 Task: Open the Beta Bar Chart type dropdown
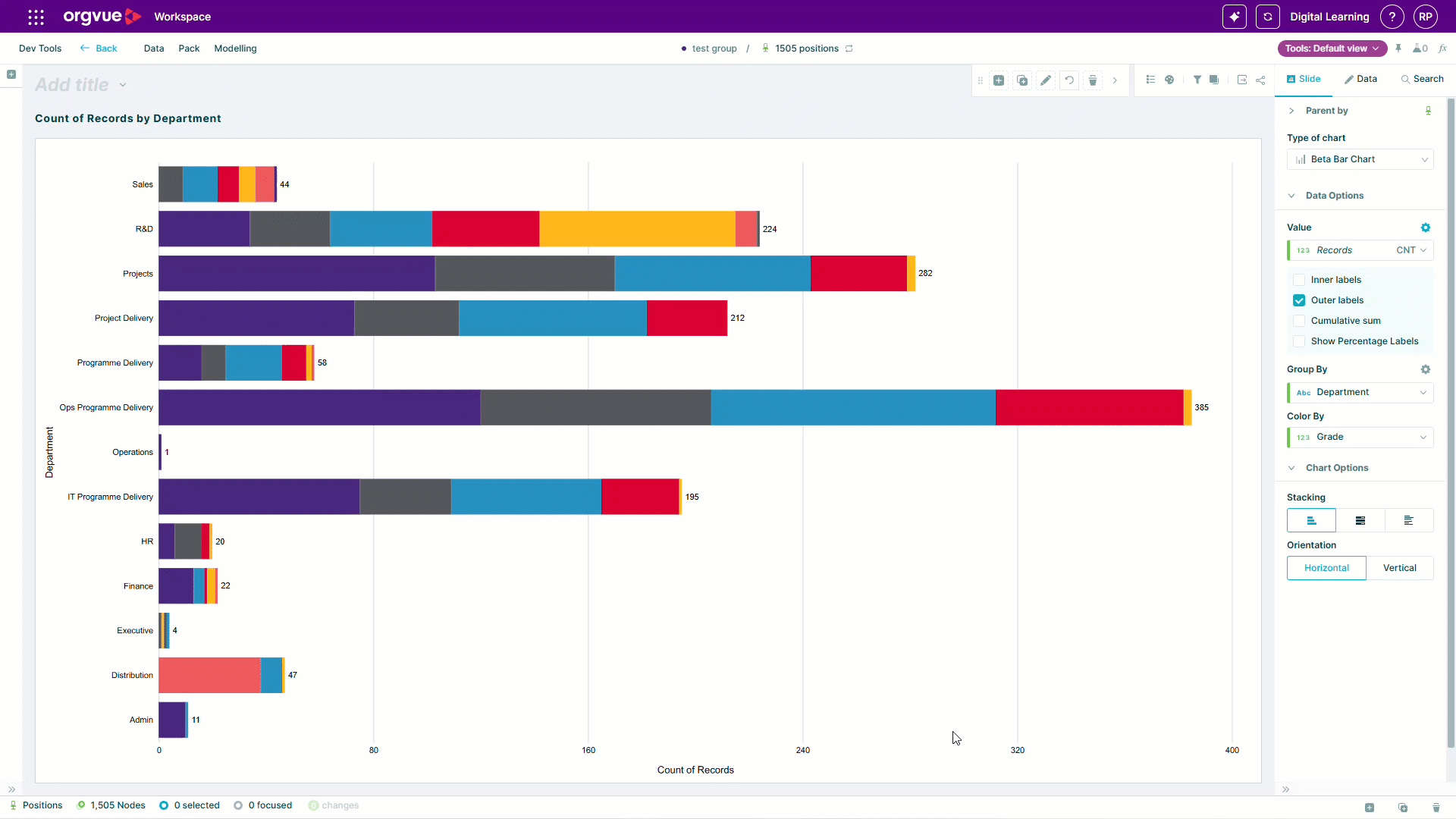pyautogui.click(x=1360, y=159)
